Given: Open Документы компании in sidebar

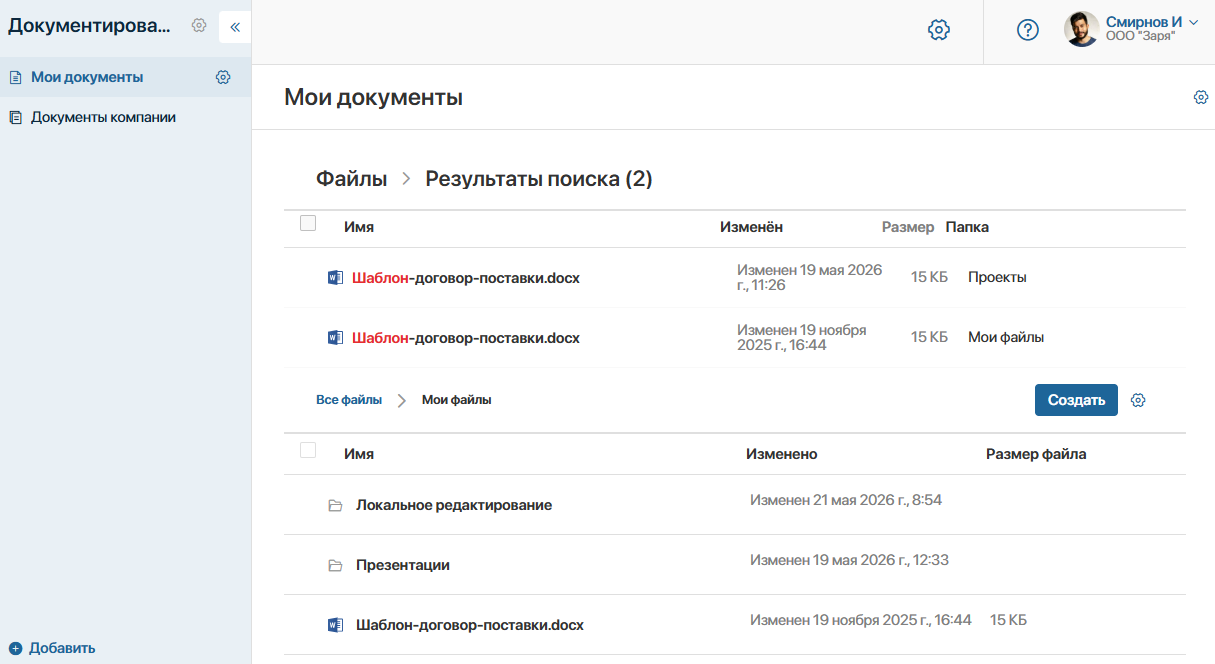Looking at the screenshot, I should click(103, 117).
